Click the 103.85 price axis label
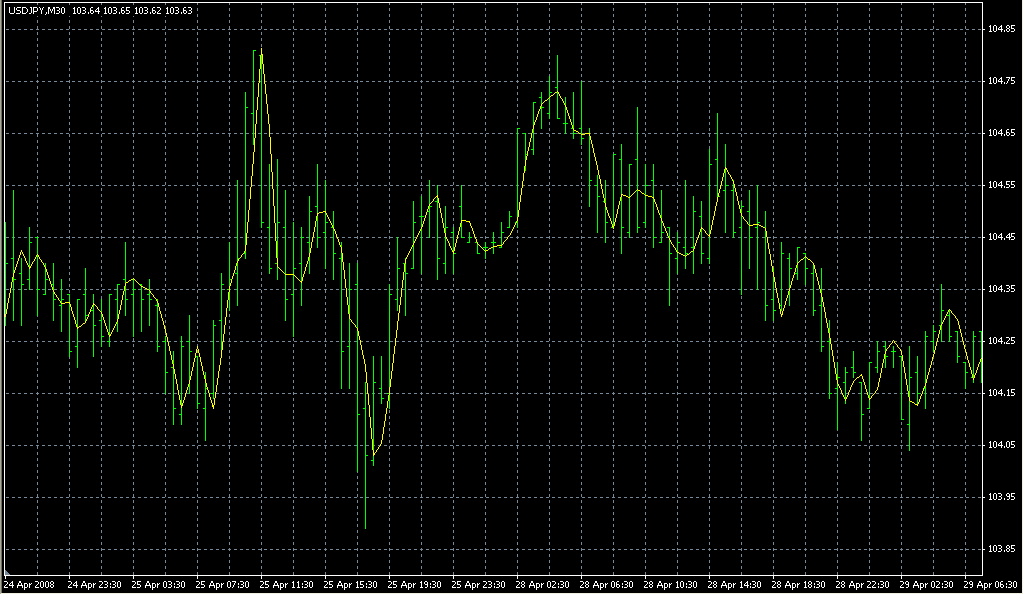The image size is (1024, 594). click(x=1002, y=549)
